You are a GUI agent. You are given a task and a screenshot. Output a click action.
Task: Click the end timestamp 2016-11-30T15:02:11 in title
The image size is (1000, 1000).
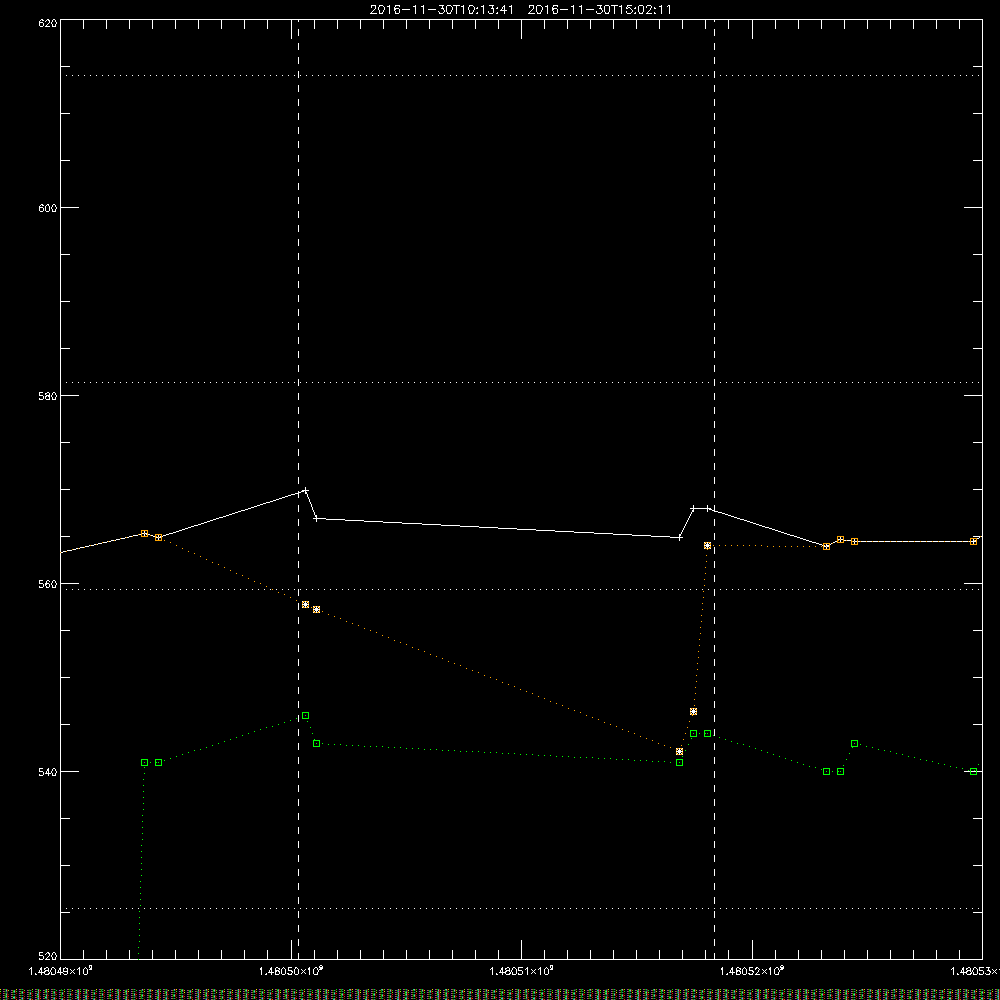pyautogui.click(x=599, y=10)
